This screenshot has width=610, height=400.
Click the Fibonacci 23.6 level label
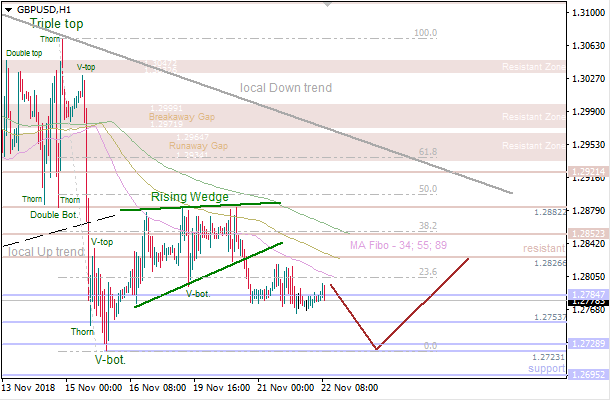coord(427,271)
